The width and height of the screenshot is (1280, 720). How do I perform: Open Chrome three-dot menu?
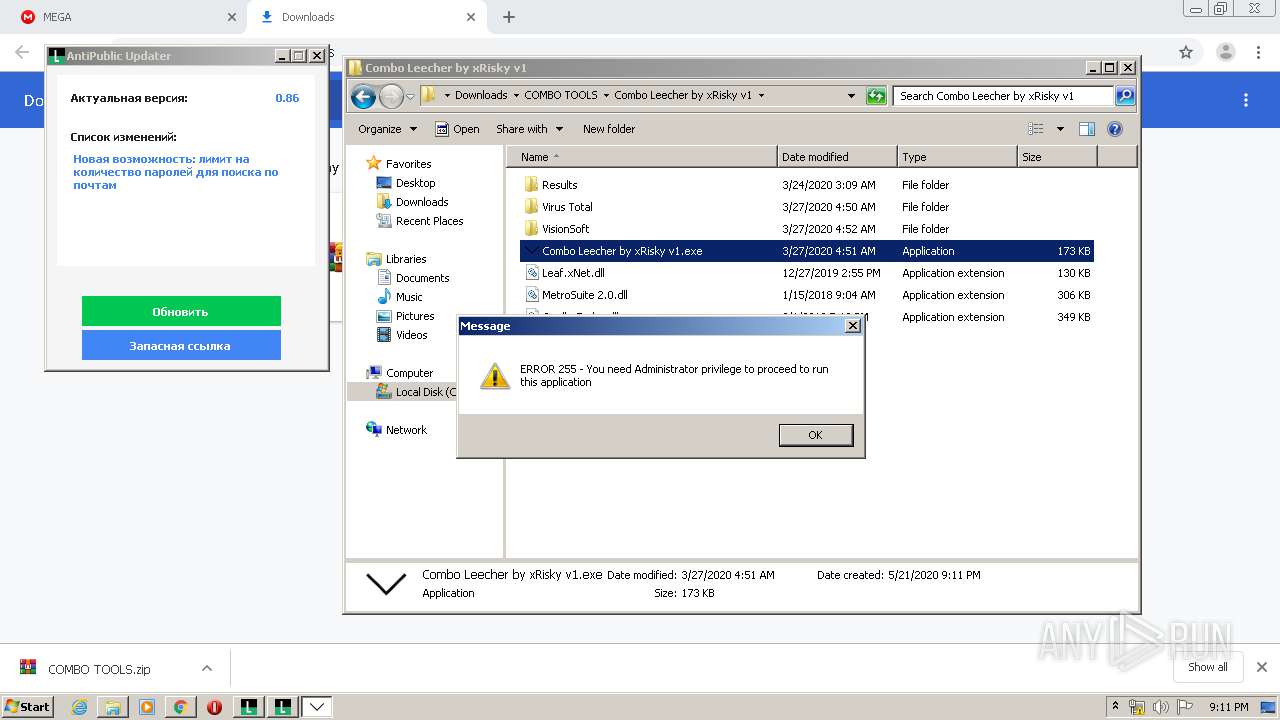pyautogui.click(x=1259, y=52)
